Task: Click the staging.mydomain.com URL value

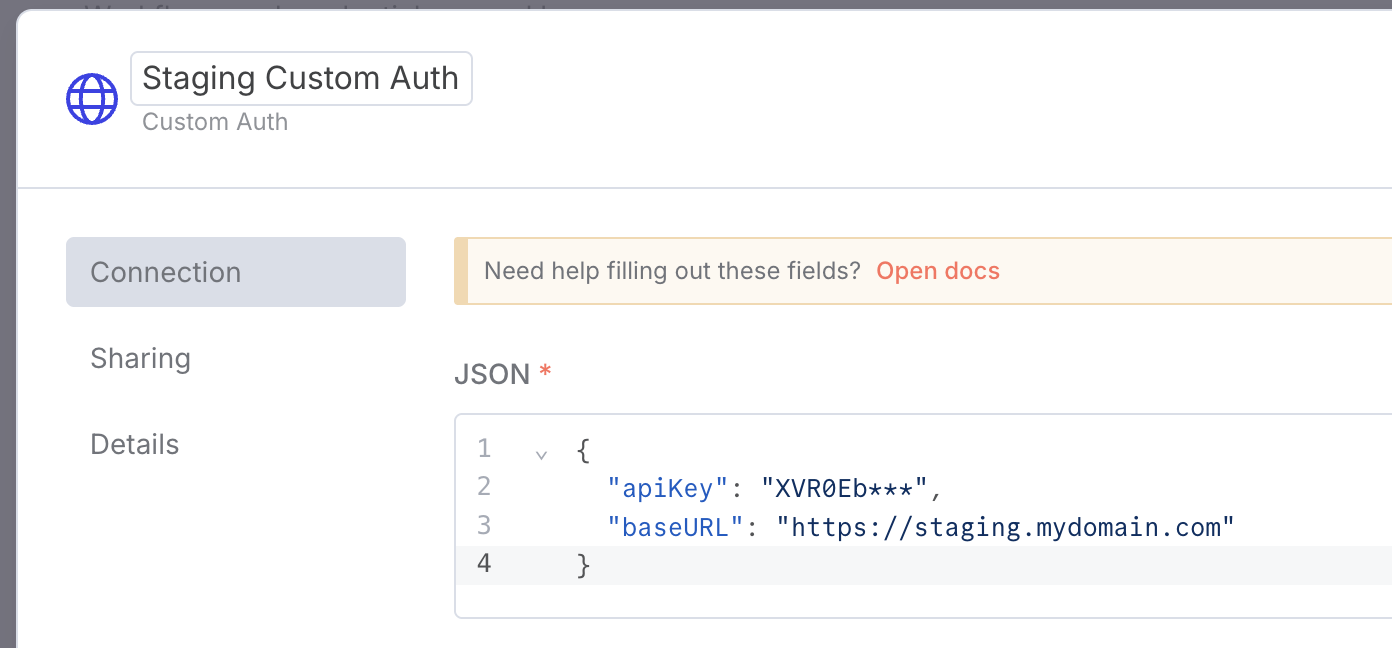Action: click(x=1006, y=527)
